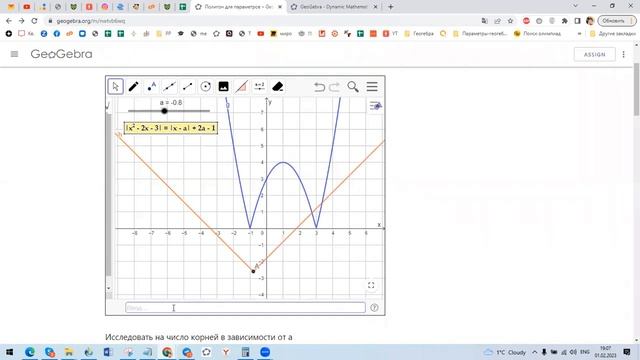Open the Graphics style bar toggle
This screenshot has height=360, width=640.
pos(376,106)
